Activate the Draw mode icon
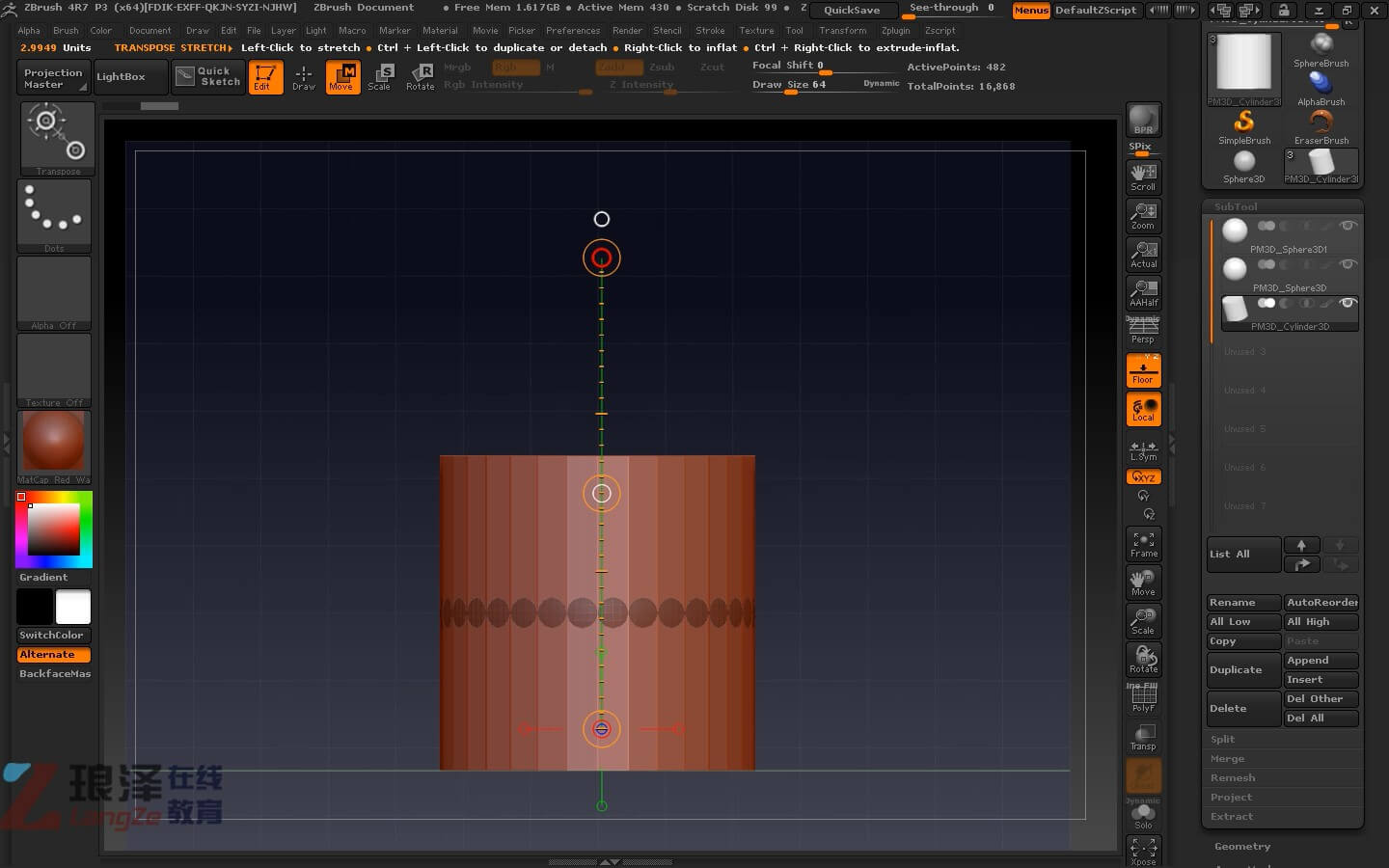 click(x=304, y=76)
